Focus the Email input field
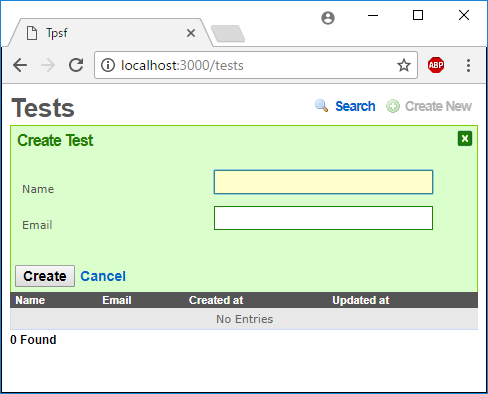This screenshot has height=394, width=488. tap(323, 218)
